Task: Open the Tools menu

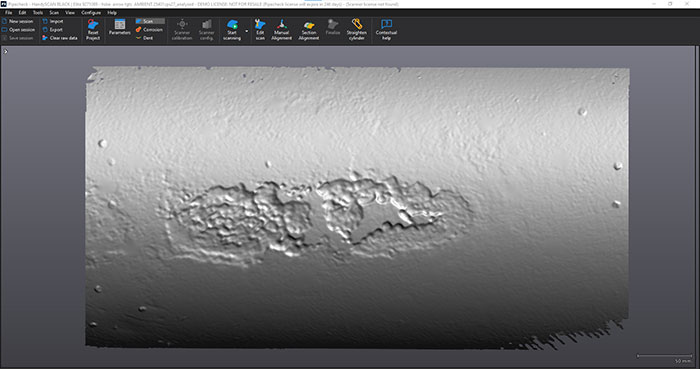Action: [x=38, y=12]
